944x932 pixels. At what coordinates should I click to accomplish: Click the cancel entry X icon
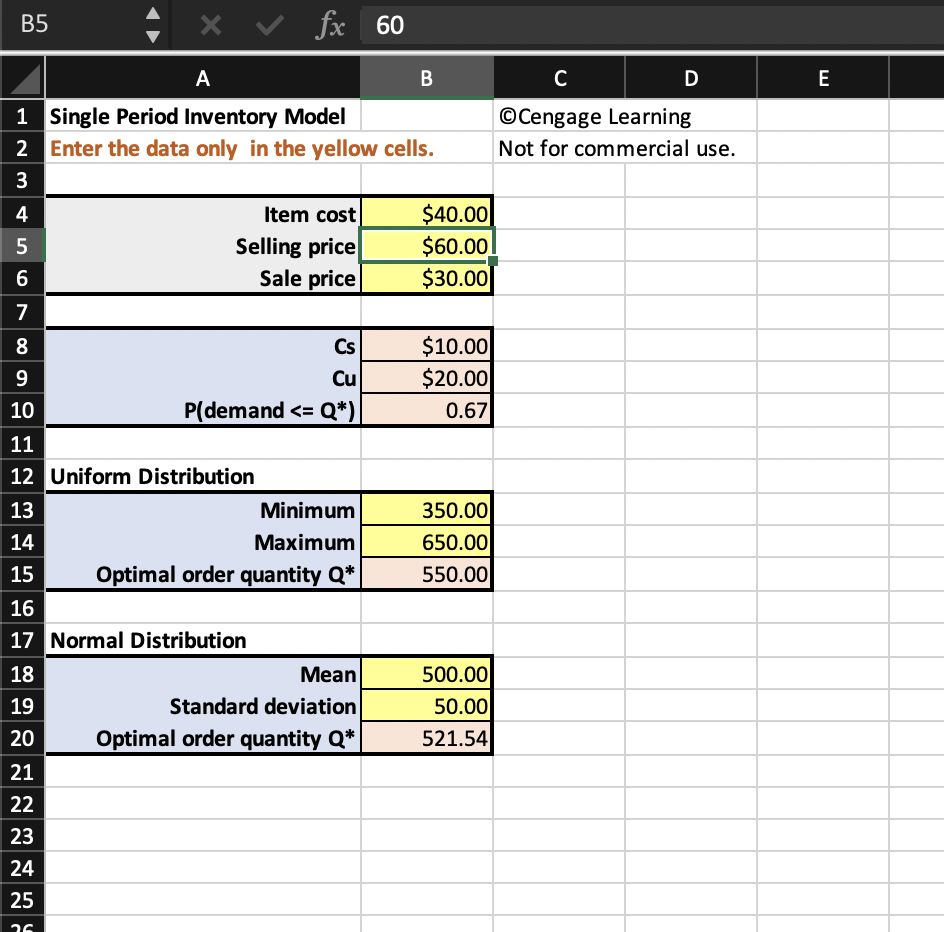tap(211, 25)
